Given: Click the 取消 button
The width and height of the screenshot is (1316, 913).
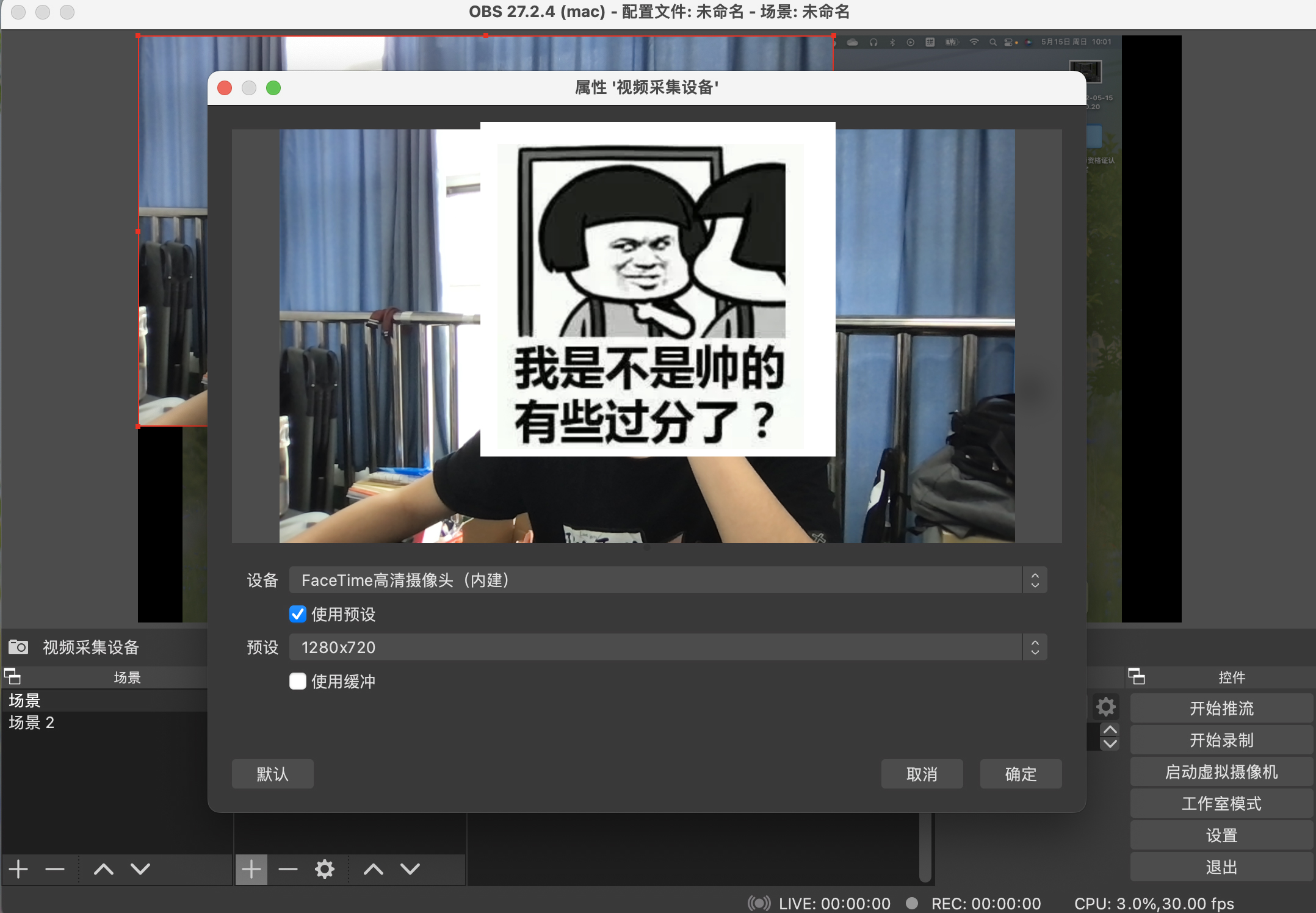Looking at the screenshot, I should (x=922, y=774).
